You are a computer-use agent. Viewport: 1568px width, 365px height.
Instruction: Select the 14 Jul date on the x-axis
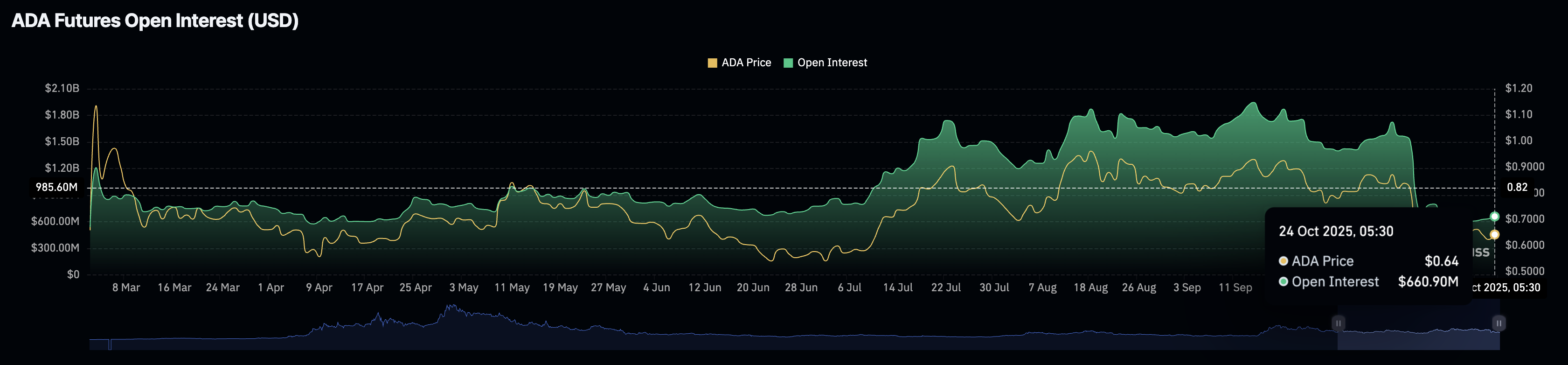point(897,288)
